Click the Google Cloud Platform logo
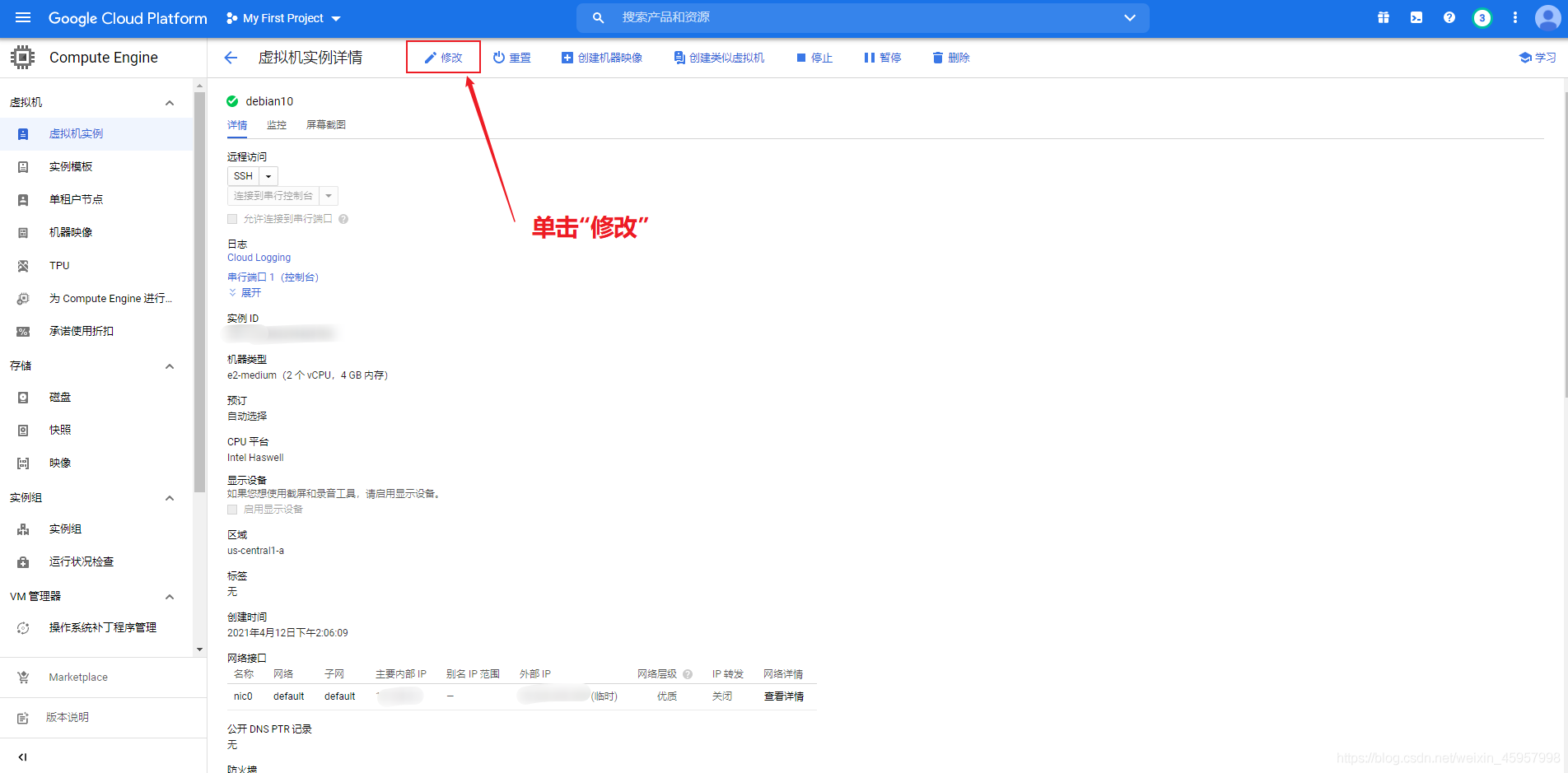 (128, 18)
